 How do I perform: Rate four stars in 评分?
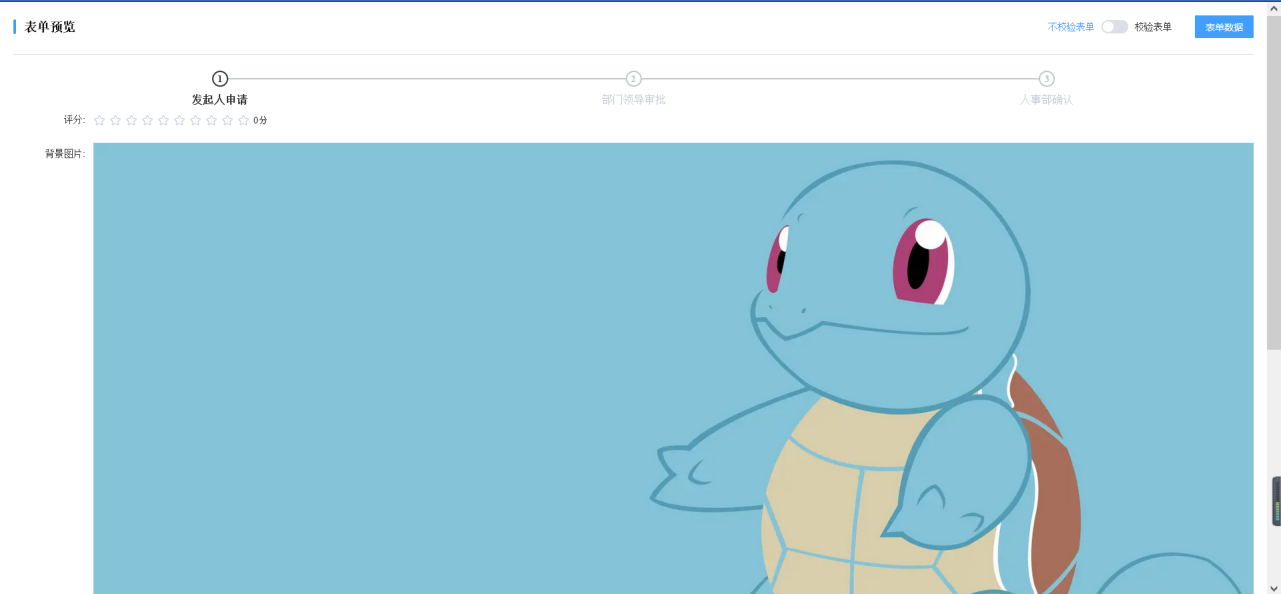point(148,120)
